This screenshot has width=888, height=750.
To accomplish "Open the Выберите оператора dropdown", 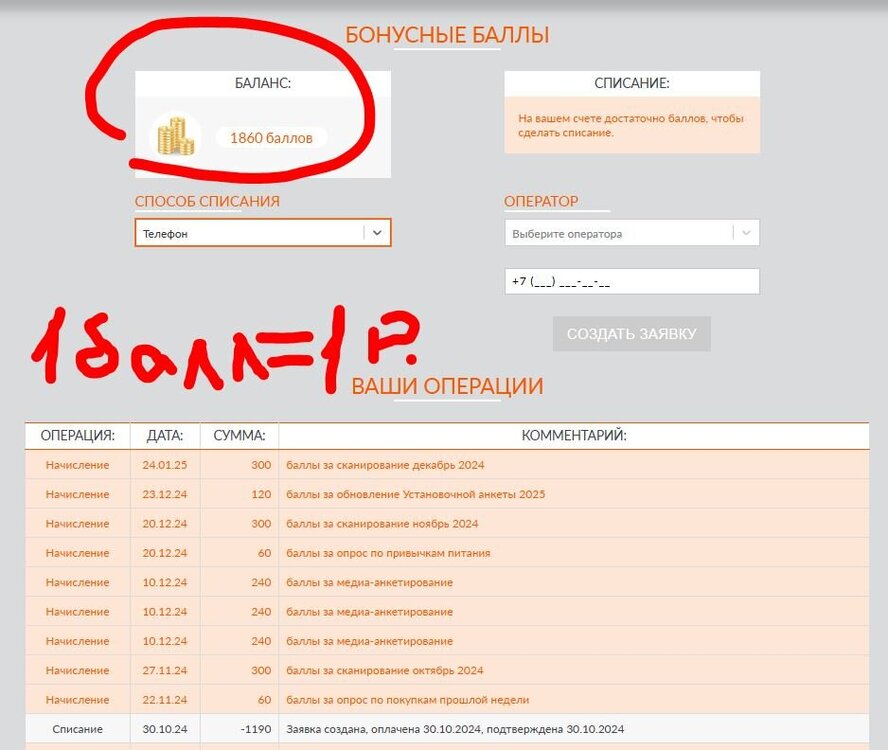I will (x=632, y=233).
